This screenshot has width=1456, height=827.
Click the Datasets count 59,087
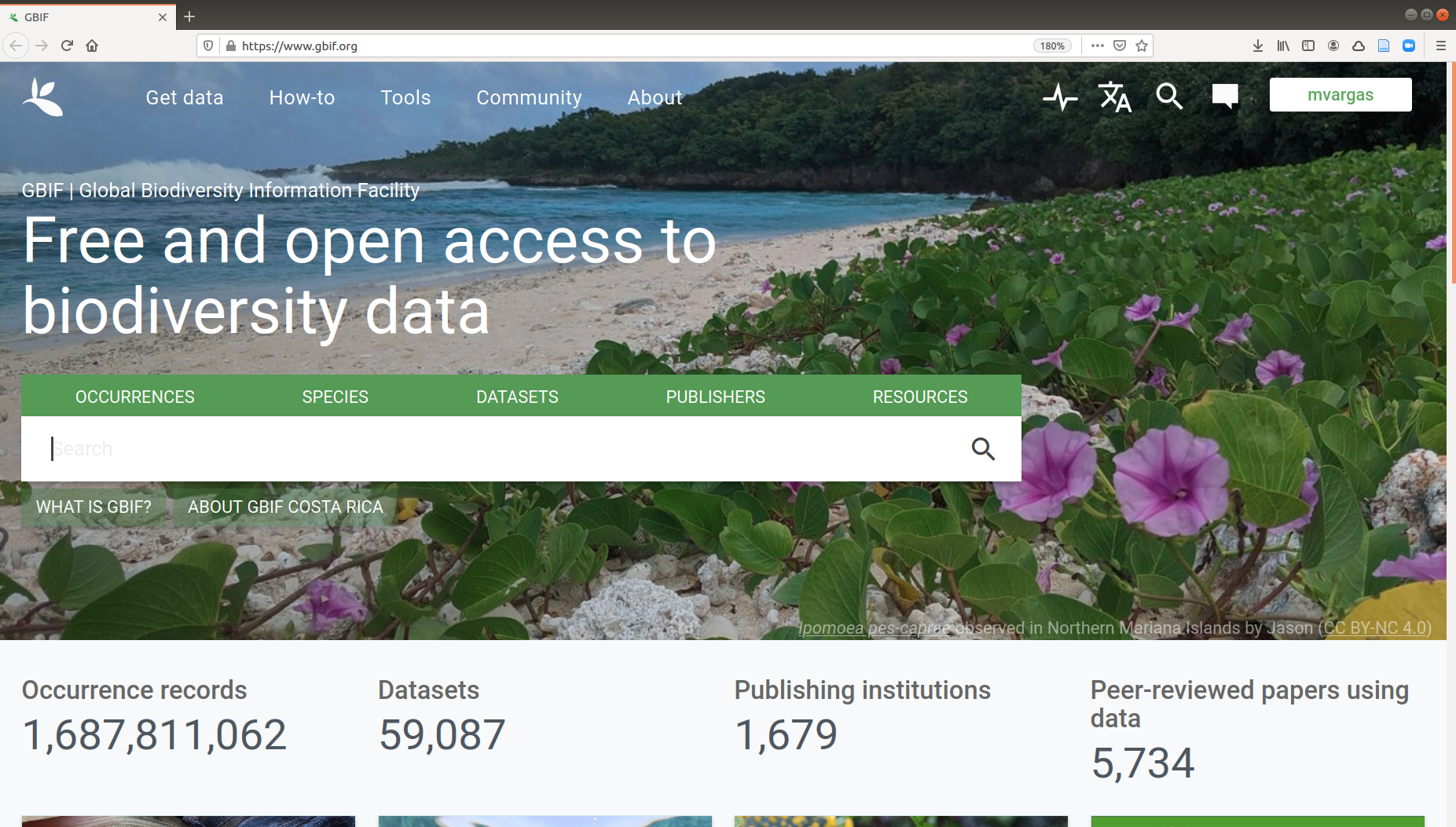click(x=442, y=735)
